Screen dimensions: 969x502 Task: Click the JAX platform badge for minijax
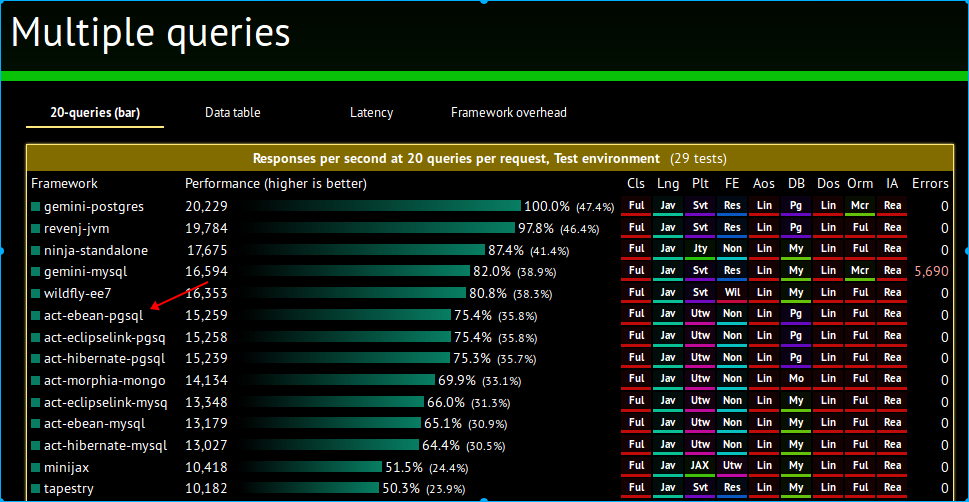(x=700, y=466)
